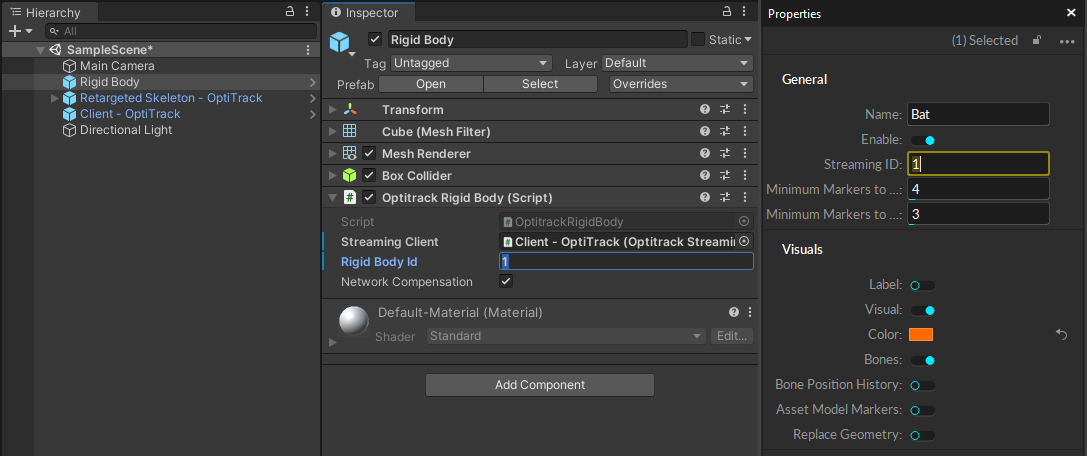The width and height of the screenshot is (1087, 456).
Task: Open Default-Material help icon
Action: click(734, 313)
